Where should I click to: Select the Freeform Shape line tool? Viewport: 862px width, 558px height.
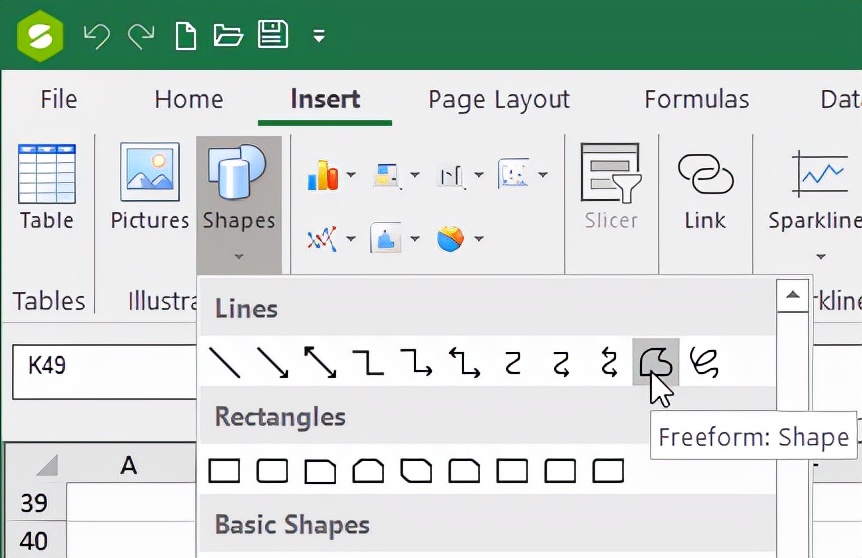pyautogui.click(x=656, y=363)
